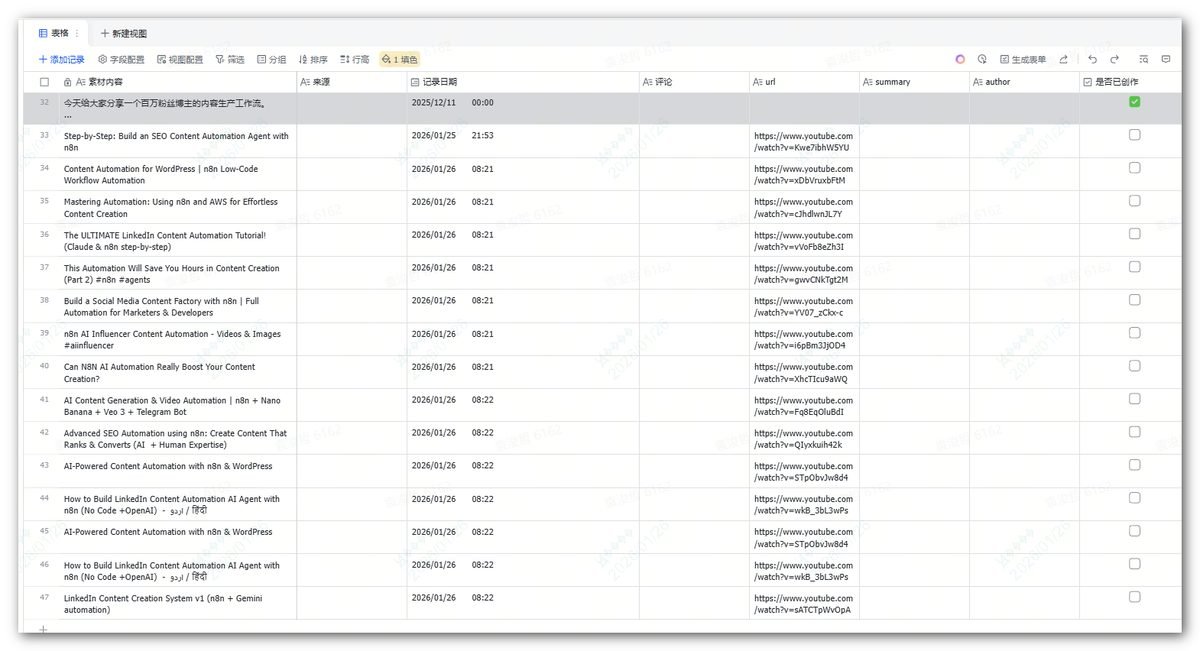
Task: Open 视图配置 view settings
Action: click(180, 60)
